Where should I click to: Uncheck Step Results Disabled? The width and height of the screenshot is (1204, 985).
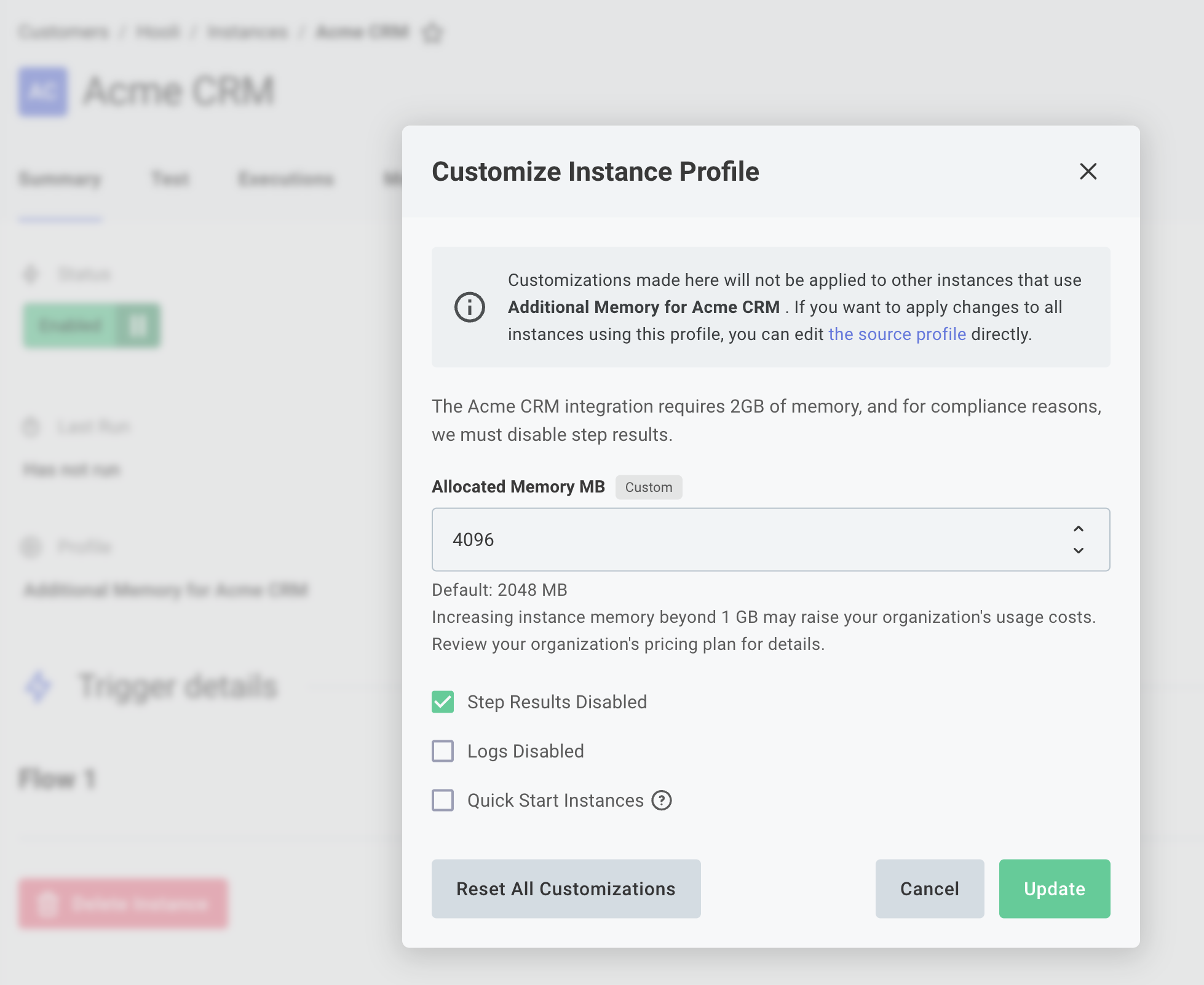442,702
